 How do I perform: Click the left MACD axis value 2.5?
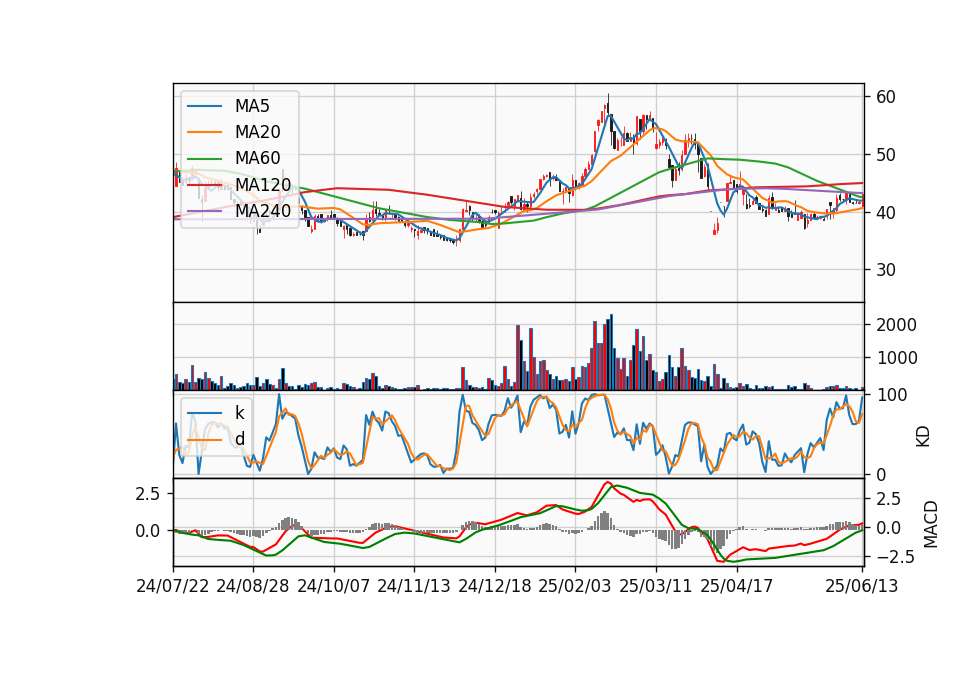coord(148,494)
